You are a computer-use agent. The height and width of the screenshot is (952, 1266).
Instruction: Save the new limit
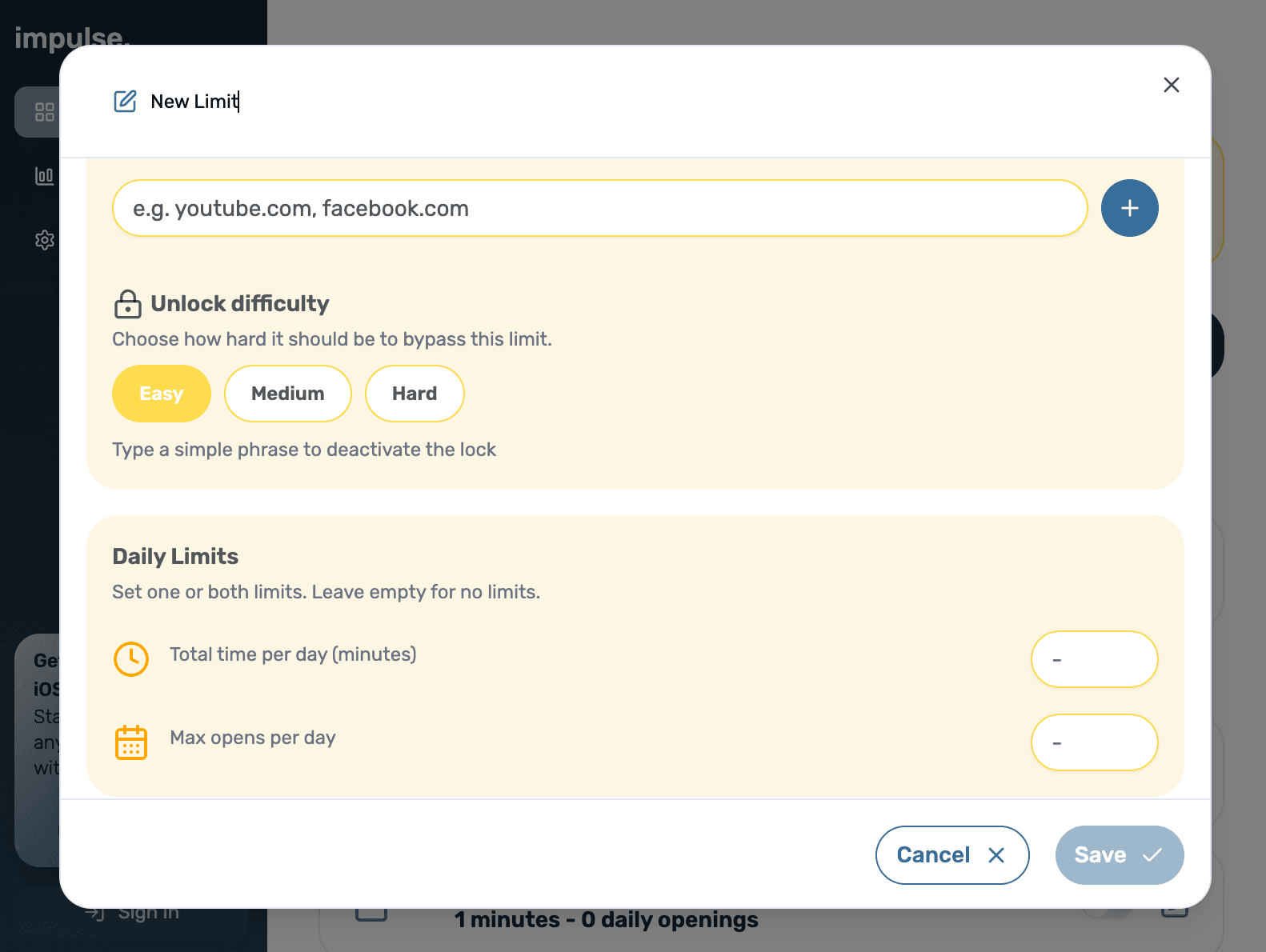pyautogui.click(x=1120, y=855)
